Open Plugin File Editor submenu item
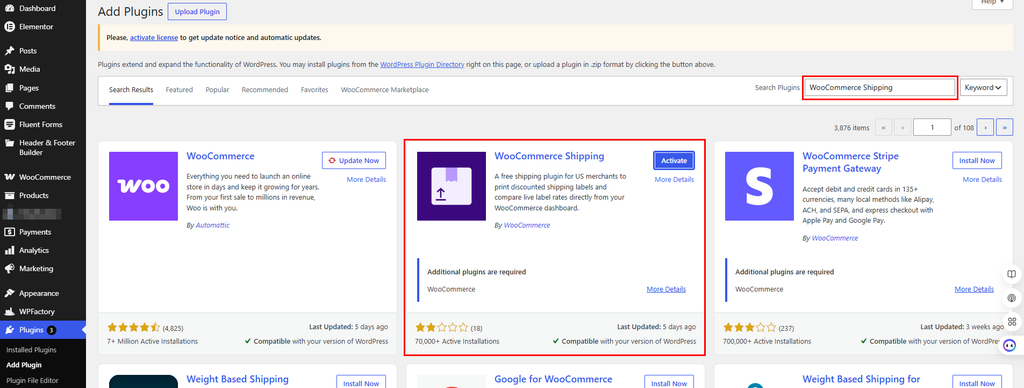Image resolution: width=1024 pixels, height=388 pixels. 33,380
